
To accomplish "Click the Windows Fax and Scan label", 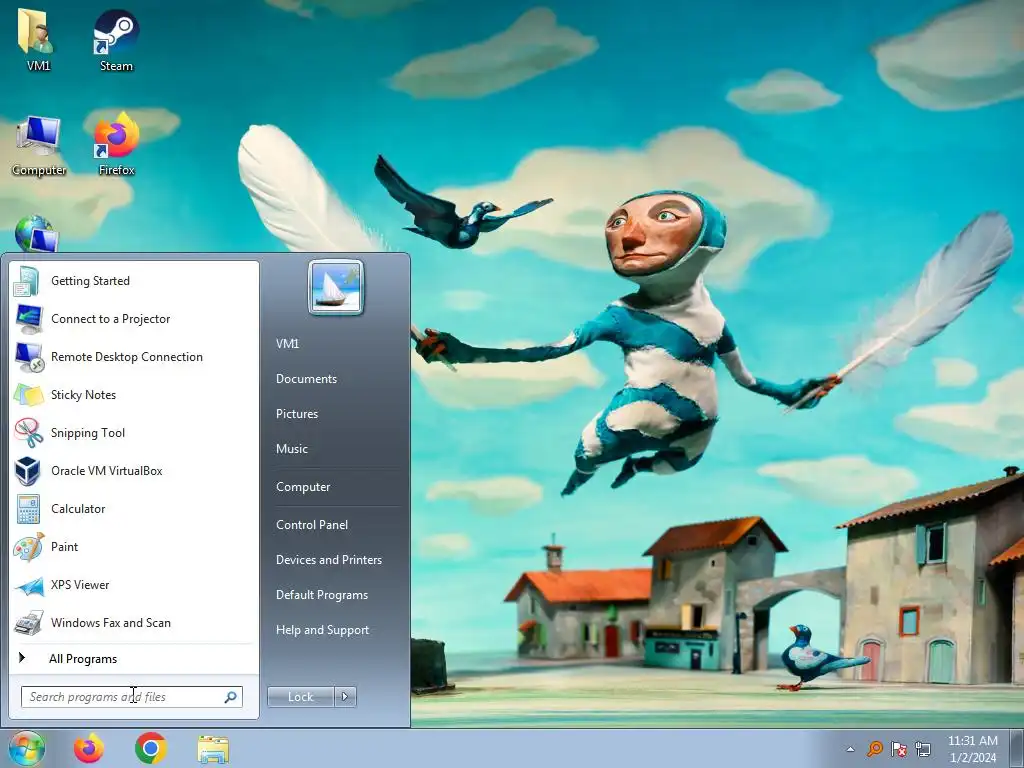I will tap(110, 622).
